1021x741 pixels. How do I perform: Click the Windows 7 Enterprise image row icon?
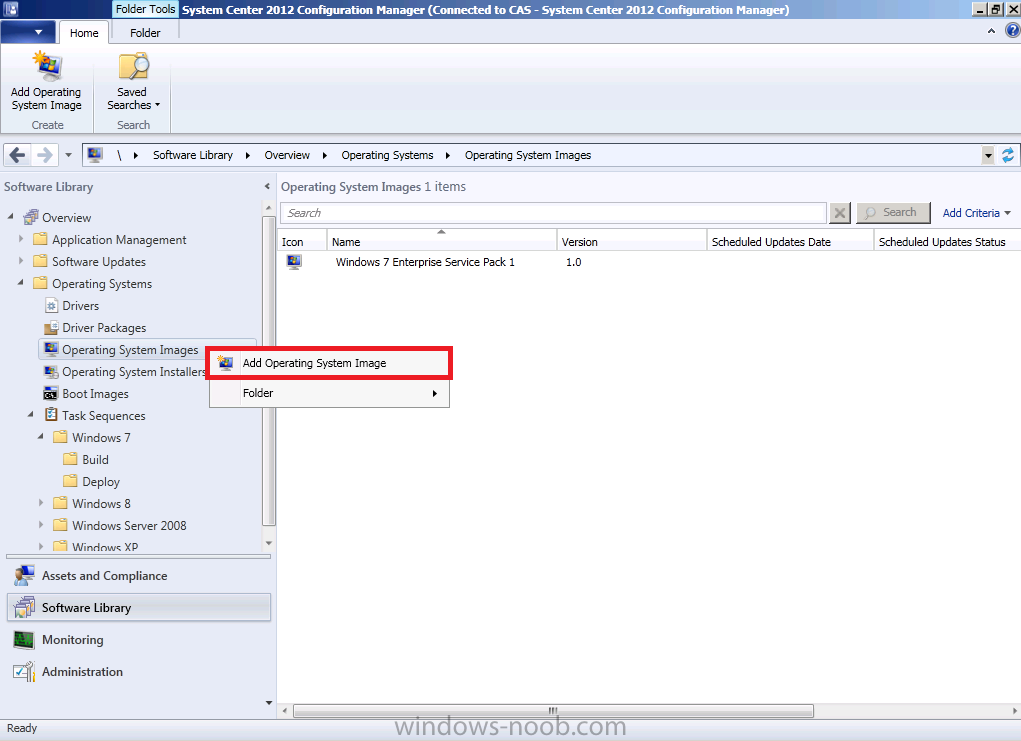294,262
